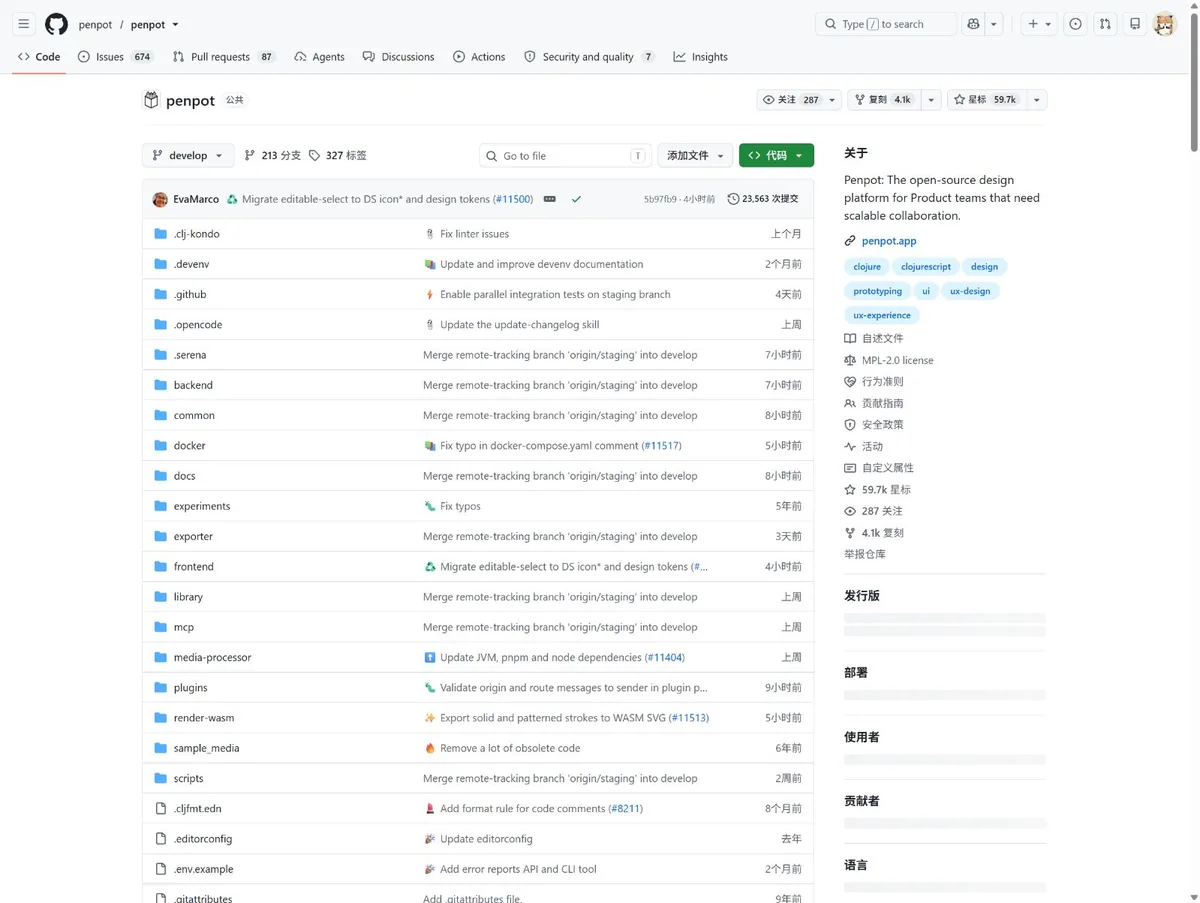Open the user avatar menu
The height and width of the screenshot is (903, 1200).
(1165, 24)
